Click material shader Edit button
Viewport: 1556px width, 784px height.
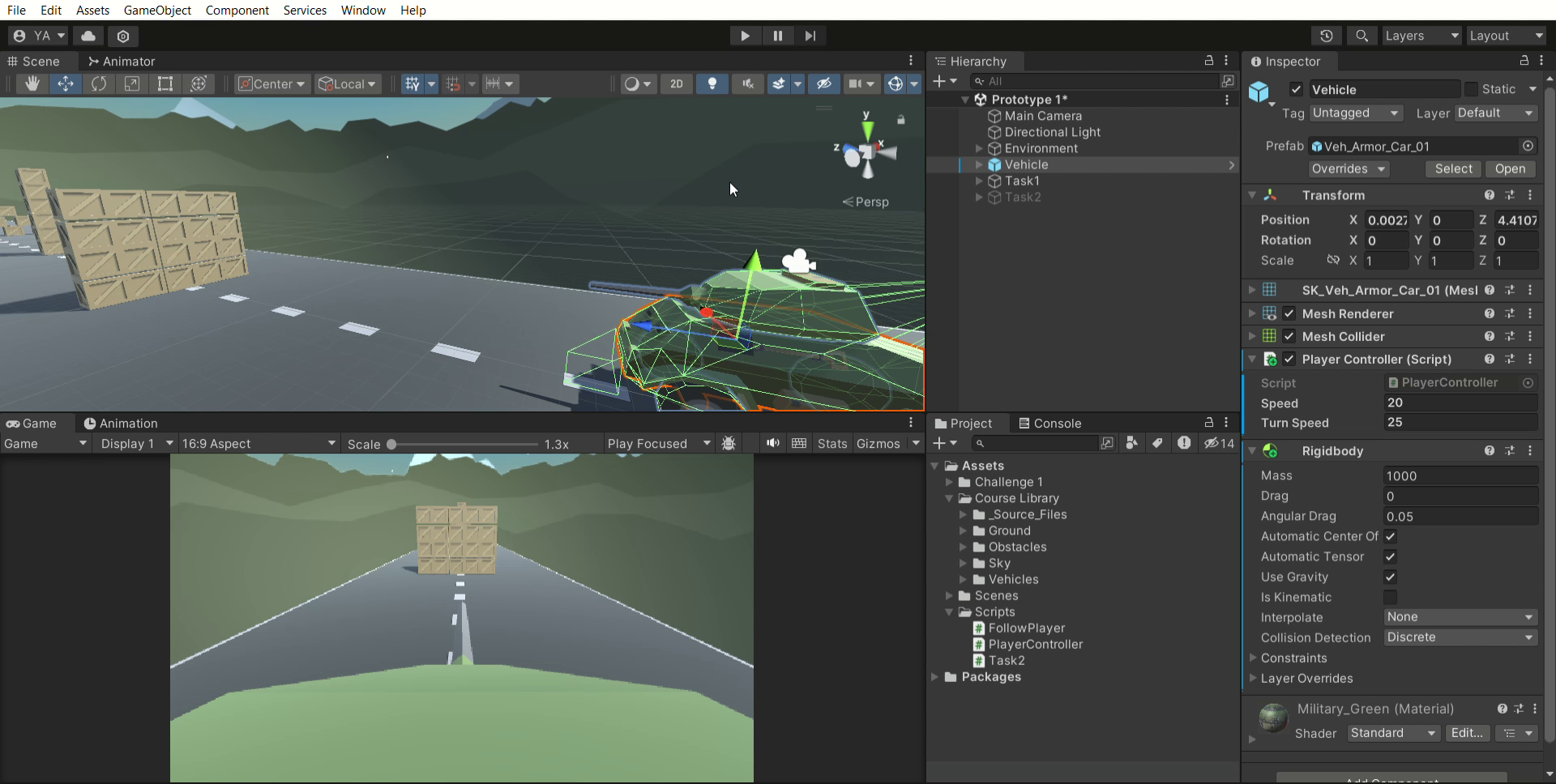1467,733
